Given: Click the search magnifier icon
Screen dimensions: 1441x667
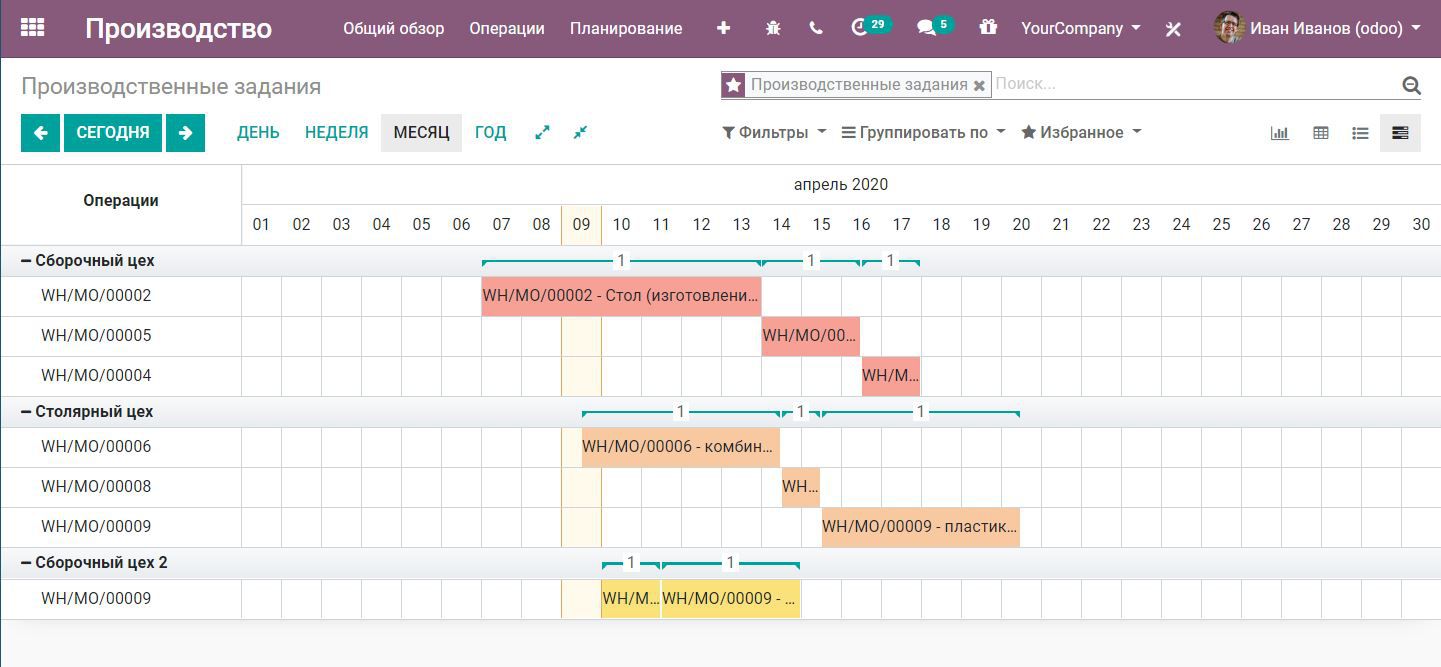Looking at the screenshot, I should click(1412, 85).
